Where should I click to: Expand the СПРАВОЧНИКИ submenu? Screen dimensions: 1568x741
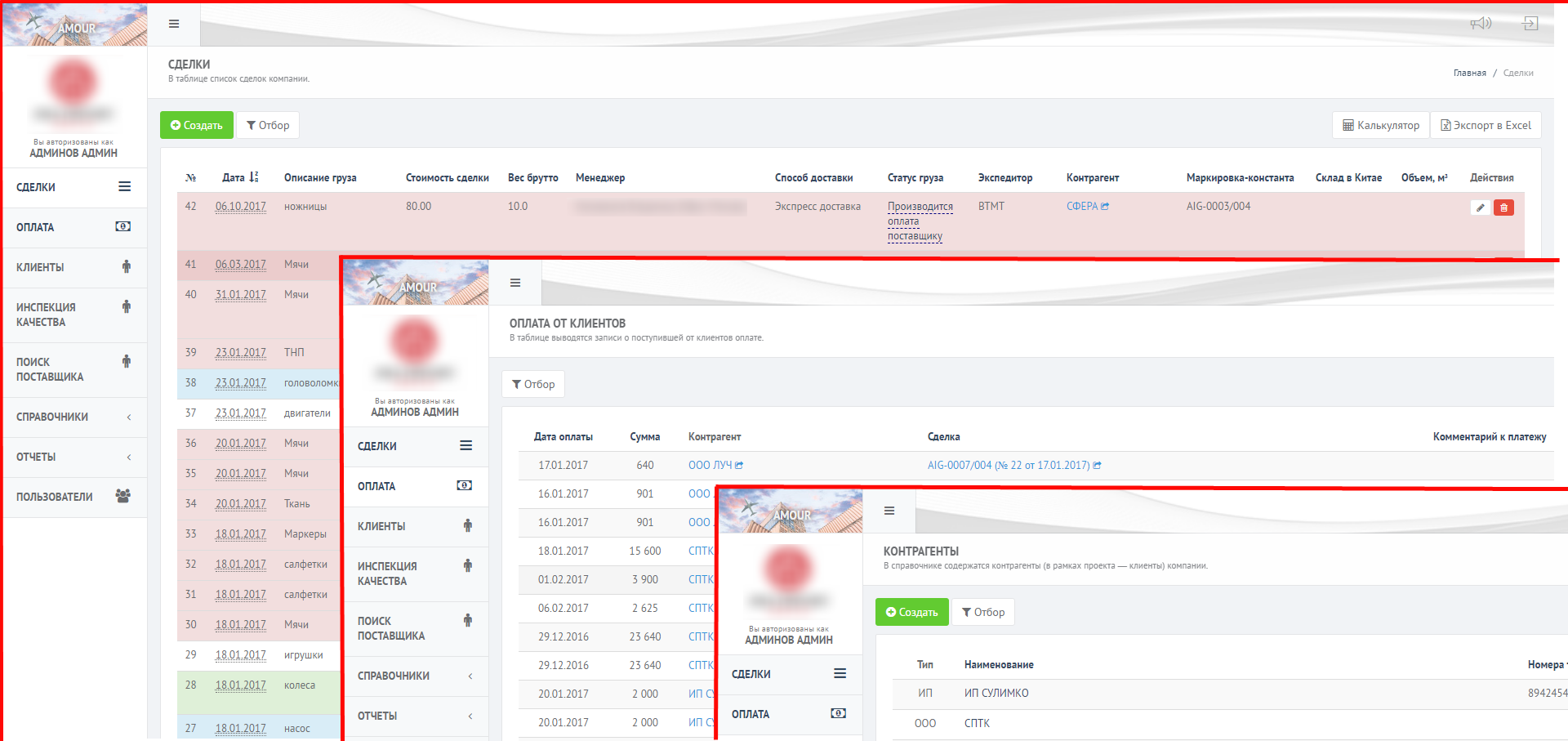(x=73, y=417)
